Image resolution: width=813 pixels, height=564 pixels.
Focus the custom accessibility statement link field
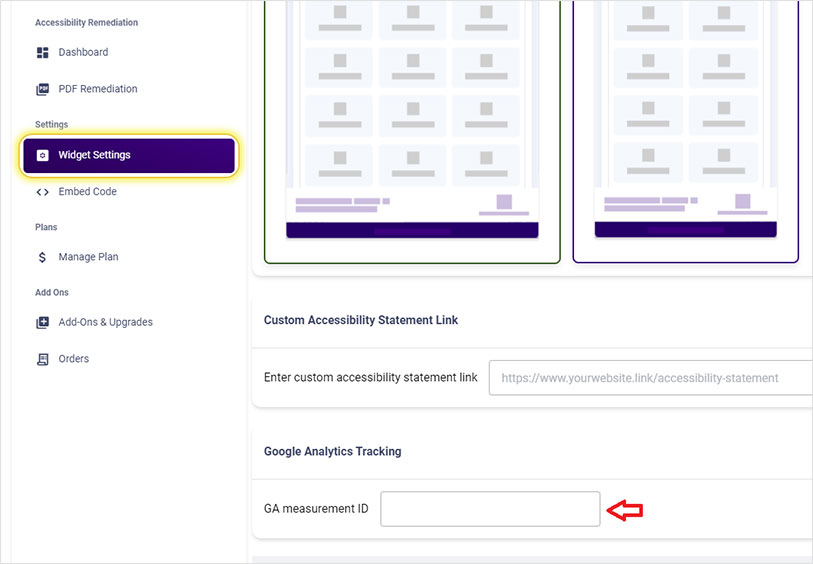click(651, 378)
